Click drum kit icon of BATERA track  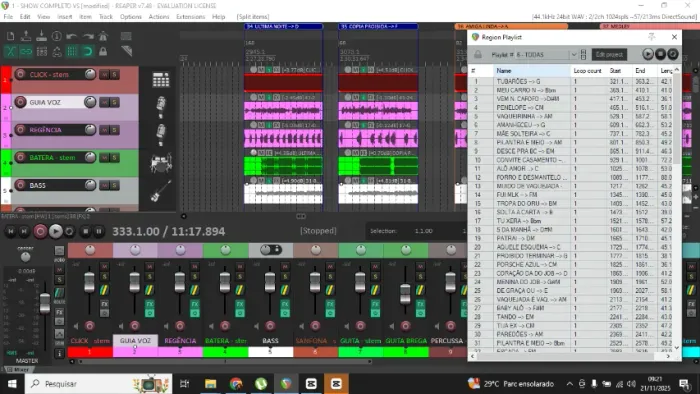click(x=161, y=163)
